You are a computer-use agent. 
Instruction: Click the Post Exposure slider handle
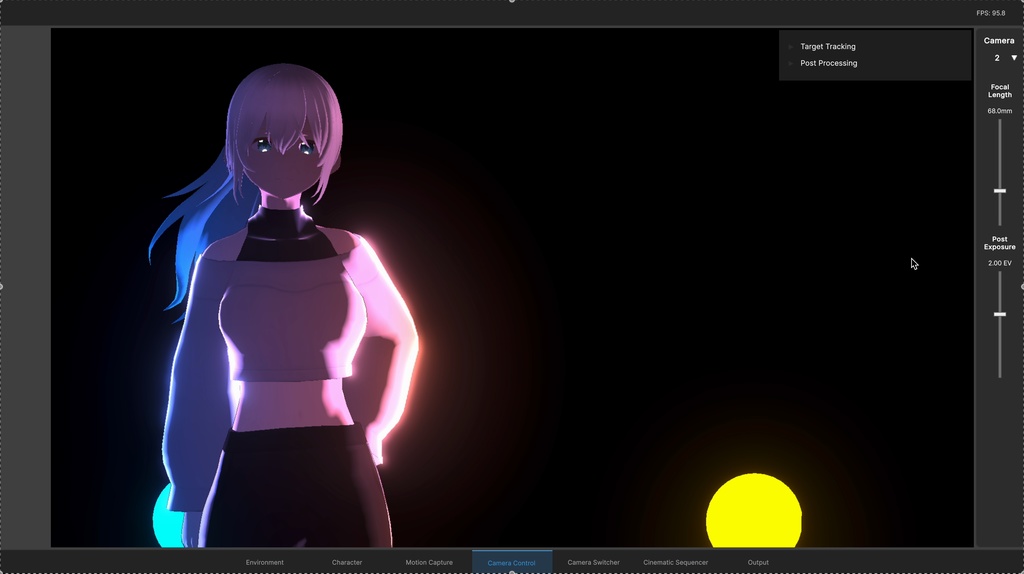(1000, 314)
